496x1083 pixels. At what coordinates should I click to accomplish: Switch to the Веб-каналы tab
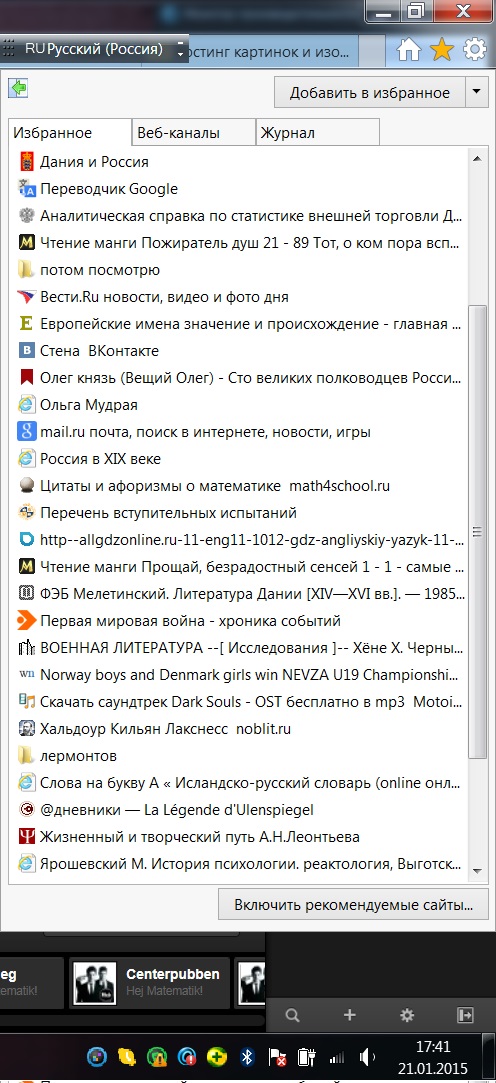click(193, 133)
